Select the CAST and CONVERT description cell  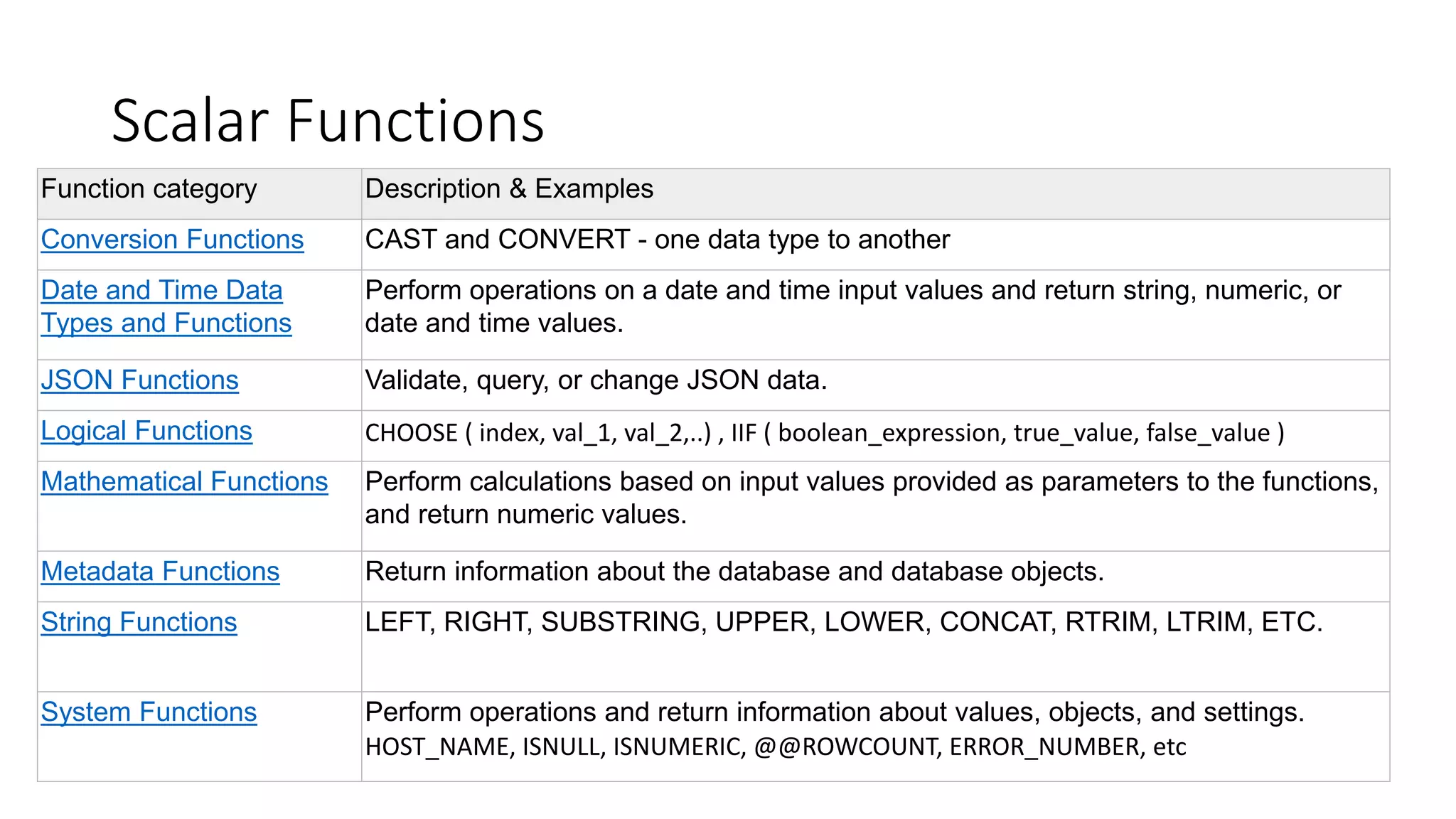click(x=876, y=245)
